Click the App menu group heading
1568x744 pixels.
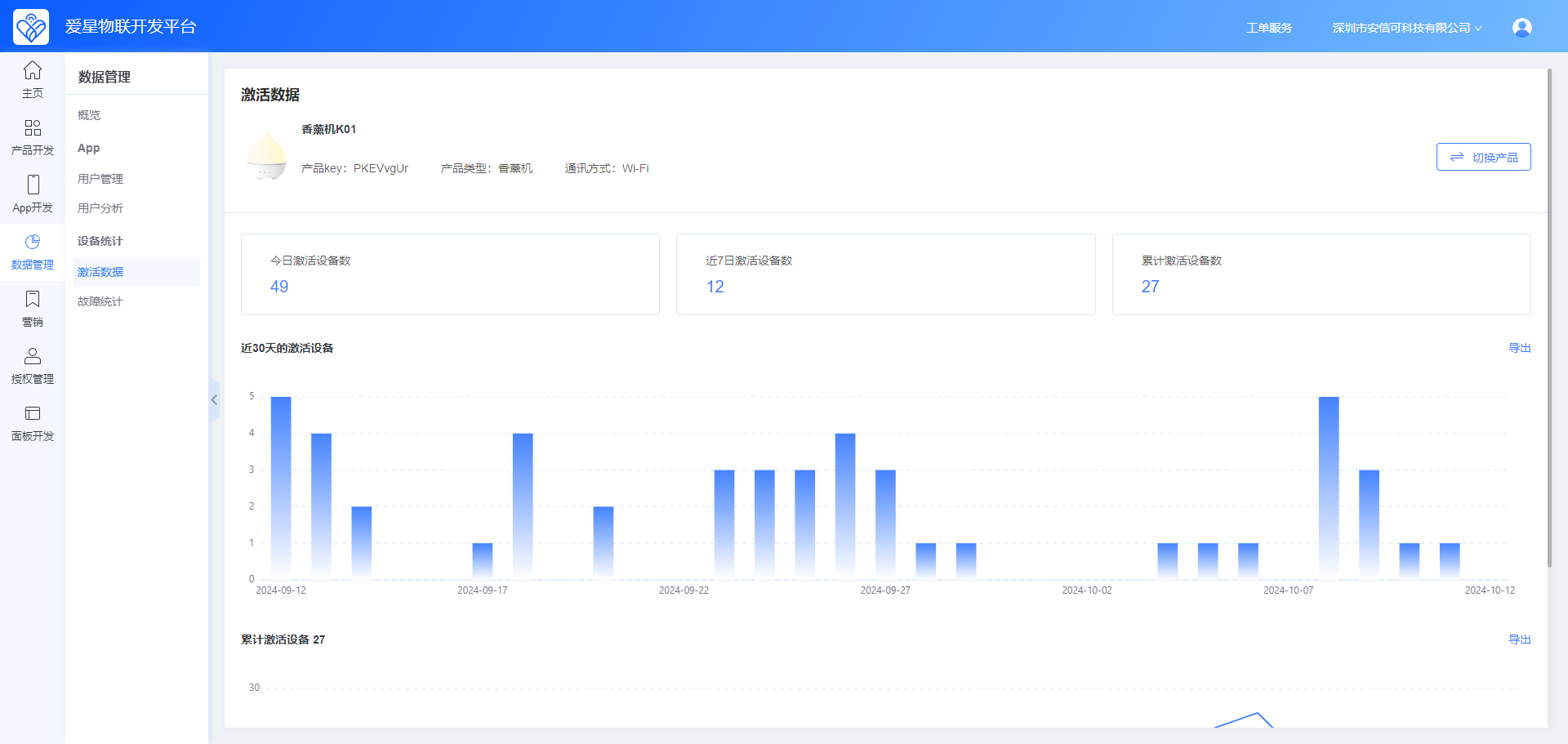click(x=89, y=148)
